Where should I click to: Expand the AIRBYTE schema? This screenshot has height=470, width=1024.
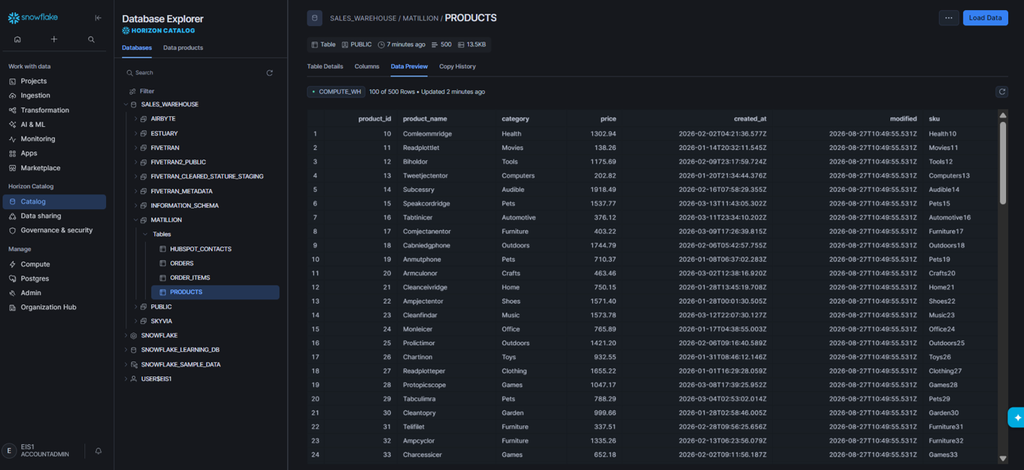click(x=136, y=119)
